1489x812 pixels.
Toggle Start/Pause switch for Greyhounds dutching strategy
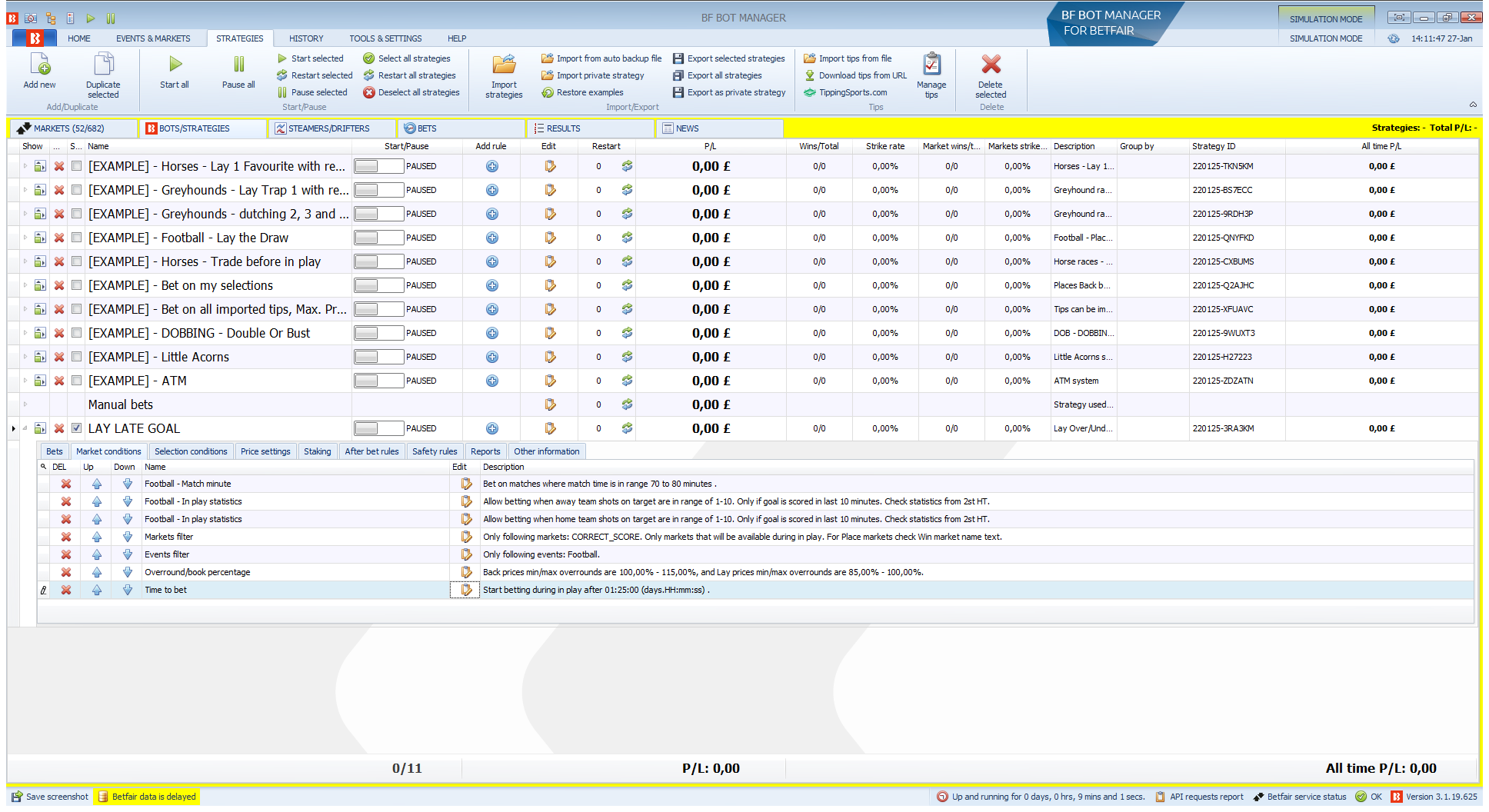(378, 214)
